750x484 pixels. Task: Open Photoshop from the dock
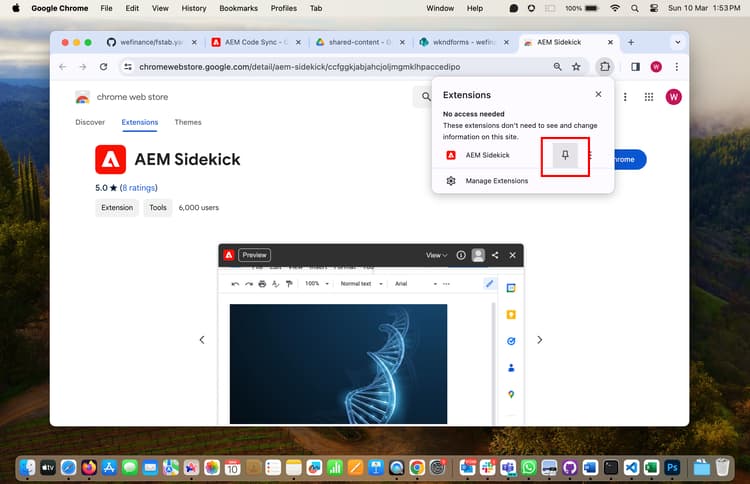[x=672, y=467]
